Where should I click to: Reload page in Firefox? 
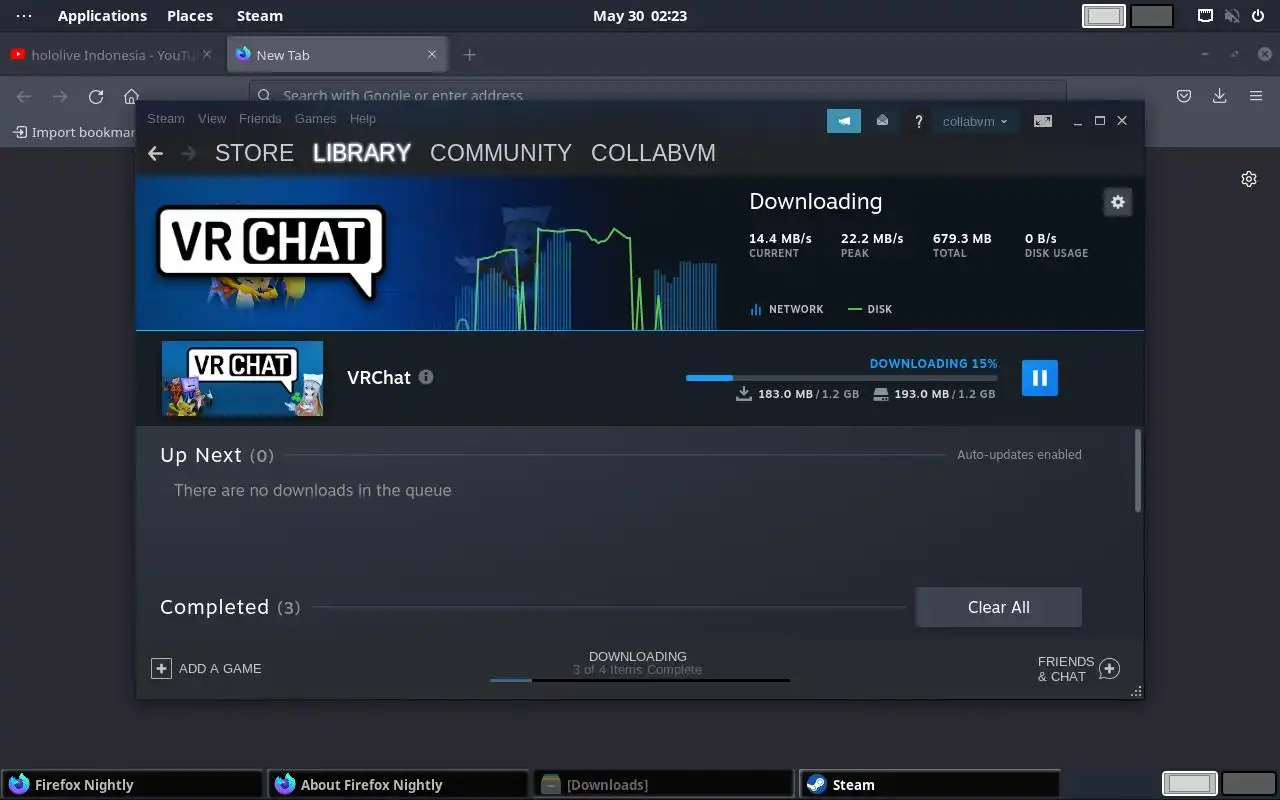tap(96, 96)
